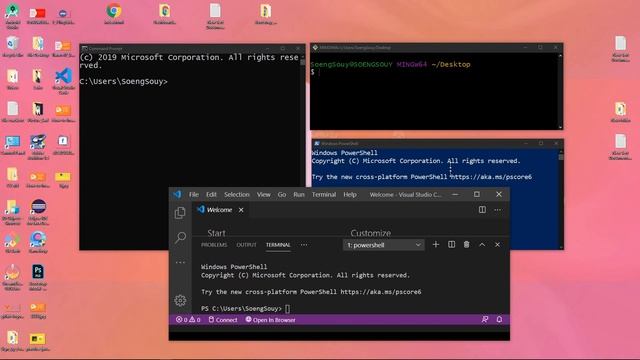The image size is (640, 360).
Task: Select the Photoshop desktop icon
Action: (38, 278)
